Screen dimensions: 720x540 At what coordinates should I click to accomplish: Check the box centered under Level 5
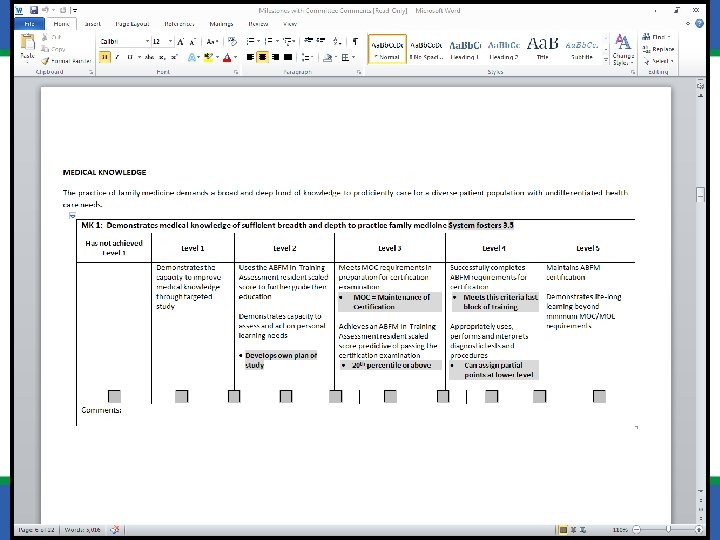point(599,396)
